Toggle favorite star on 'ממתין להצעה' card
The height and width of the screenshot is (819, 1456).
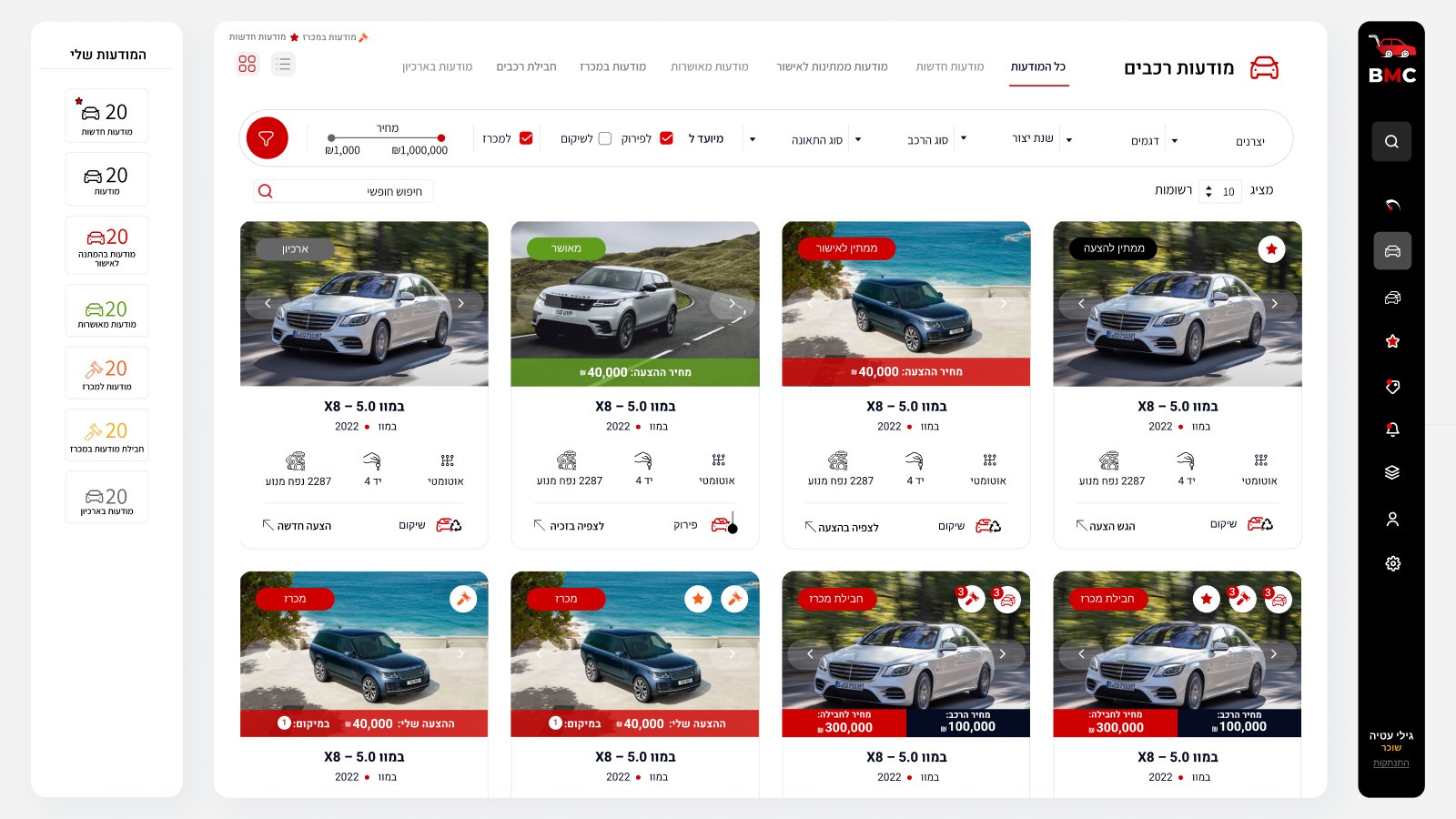[x=1271, y=248]
